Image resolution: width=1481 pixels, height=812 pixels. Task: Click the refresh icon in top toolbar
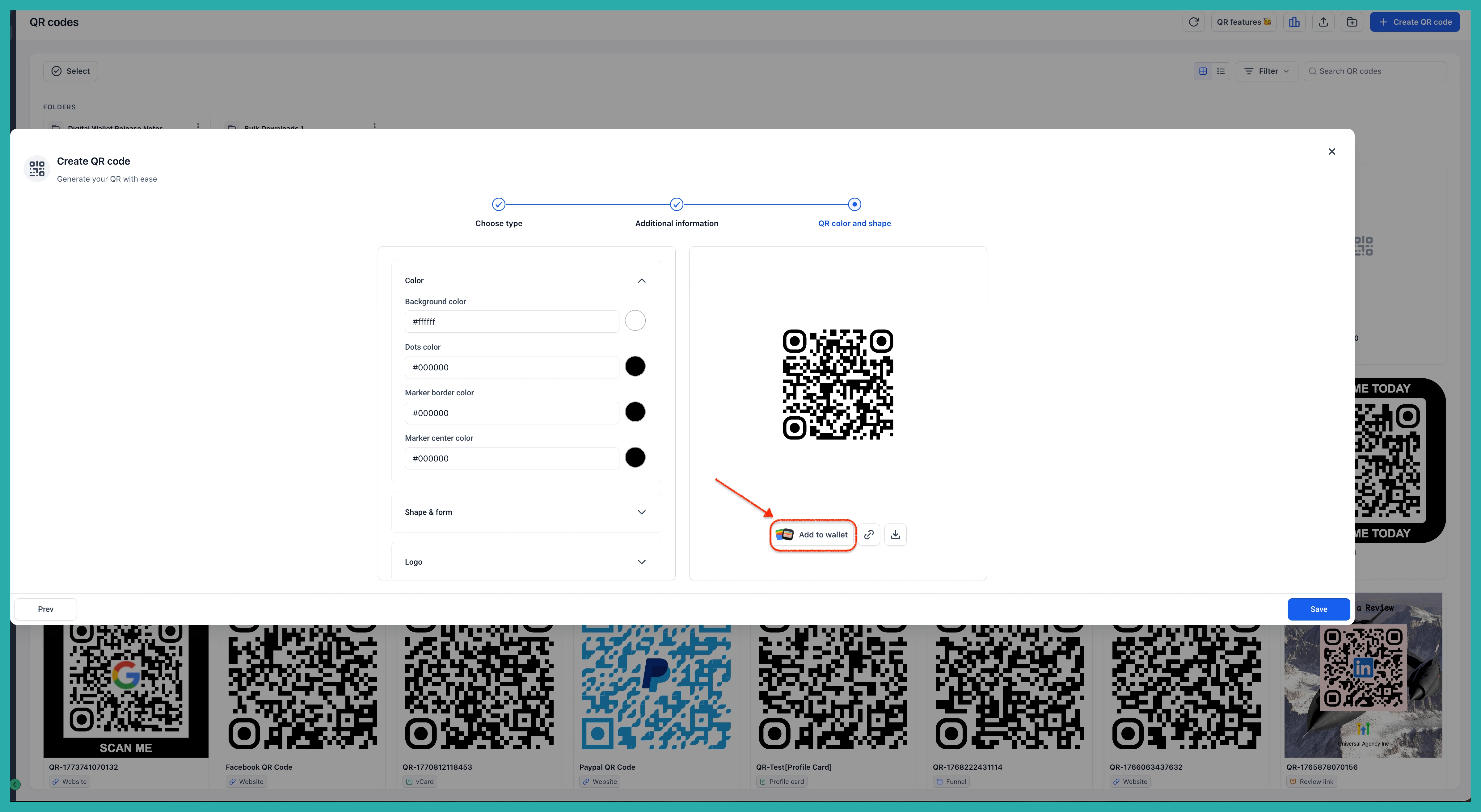[x=1193, y=22]
